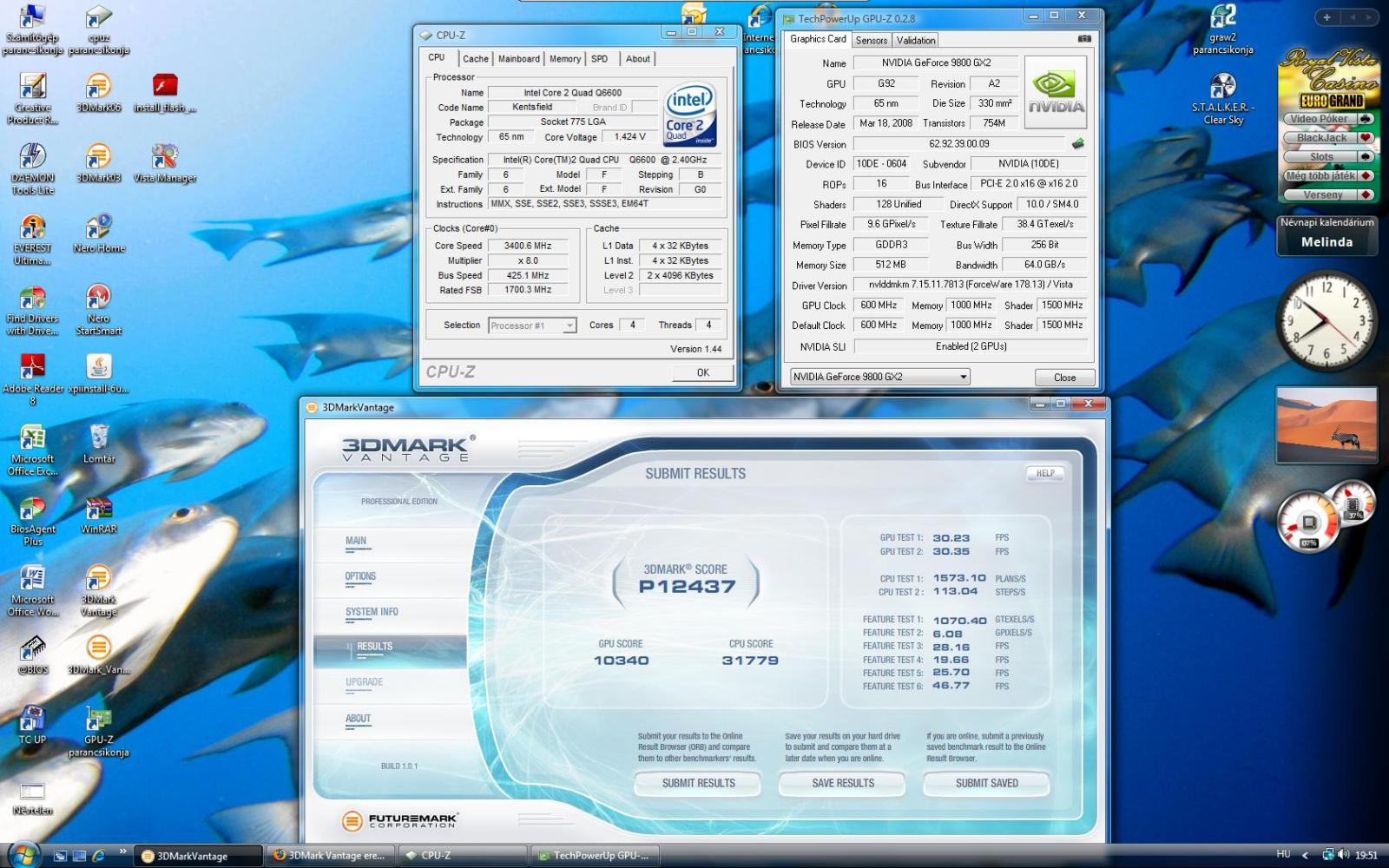Image resolution: width=1389 pixels, height=868 pixels.
Task: Switch to the Memory tab in CPU-Z
Action: tap(565, 59)
